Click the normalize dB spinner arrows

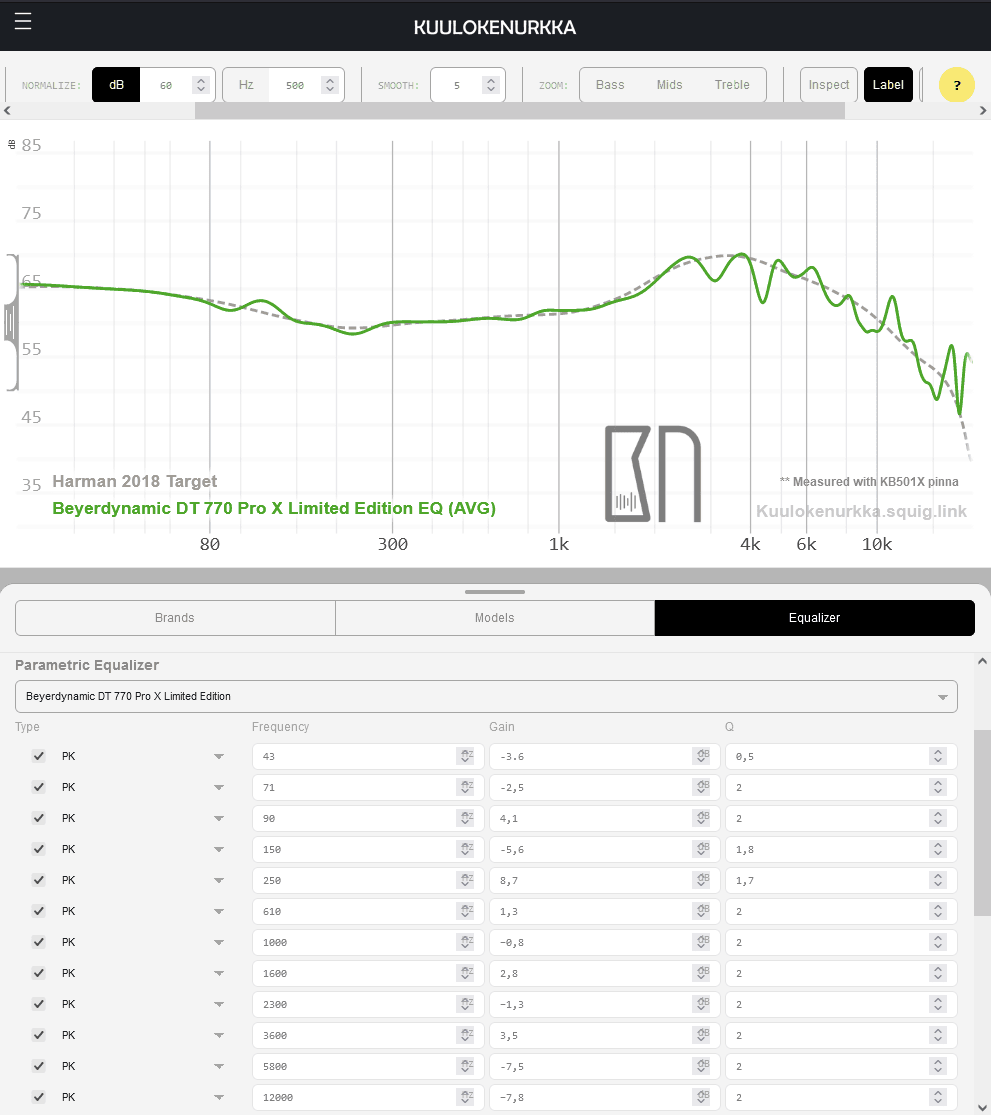pyautogui.click(x=201, y=85)
